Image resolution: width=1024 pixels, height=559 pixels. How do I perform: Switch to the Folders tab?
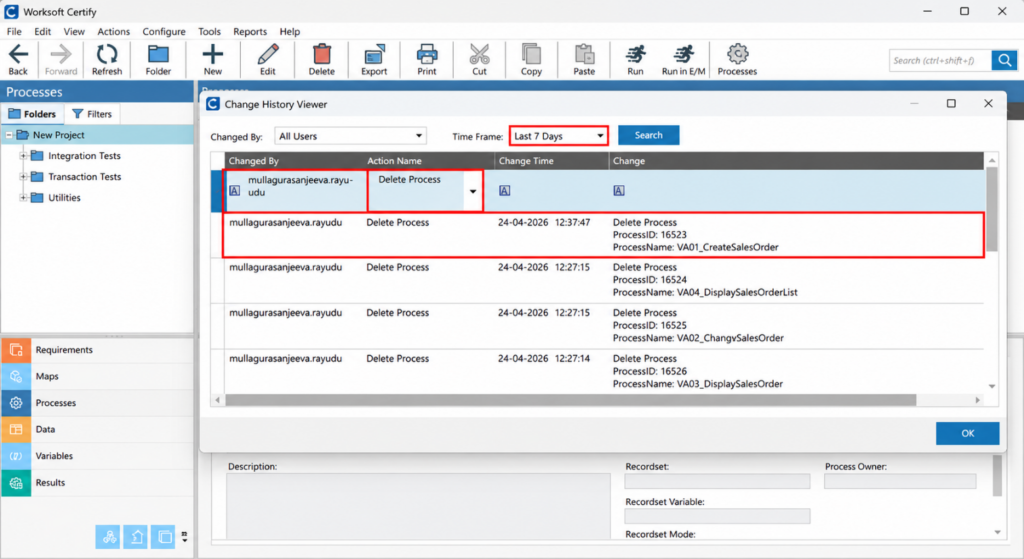pos(33,114)
